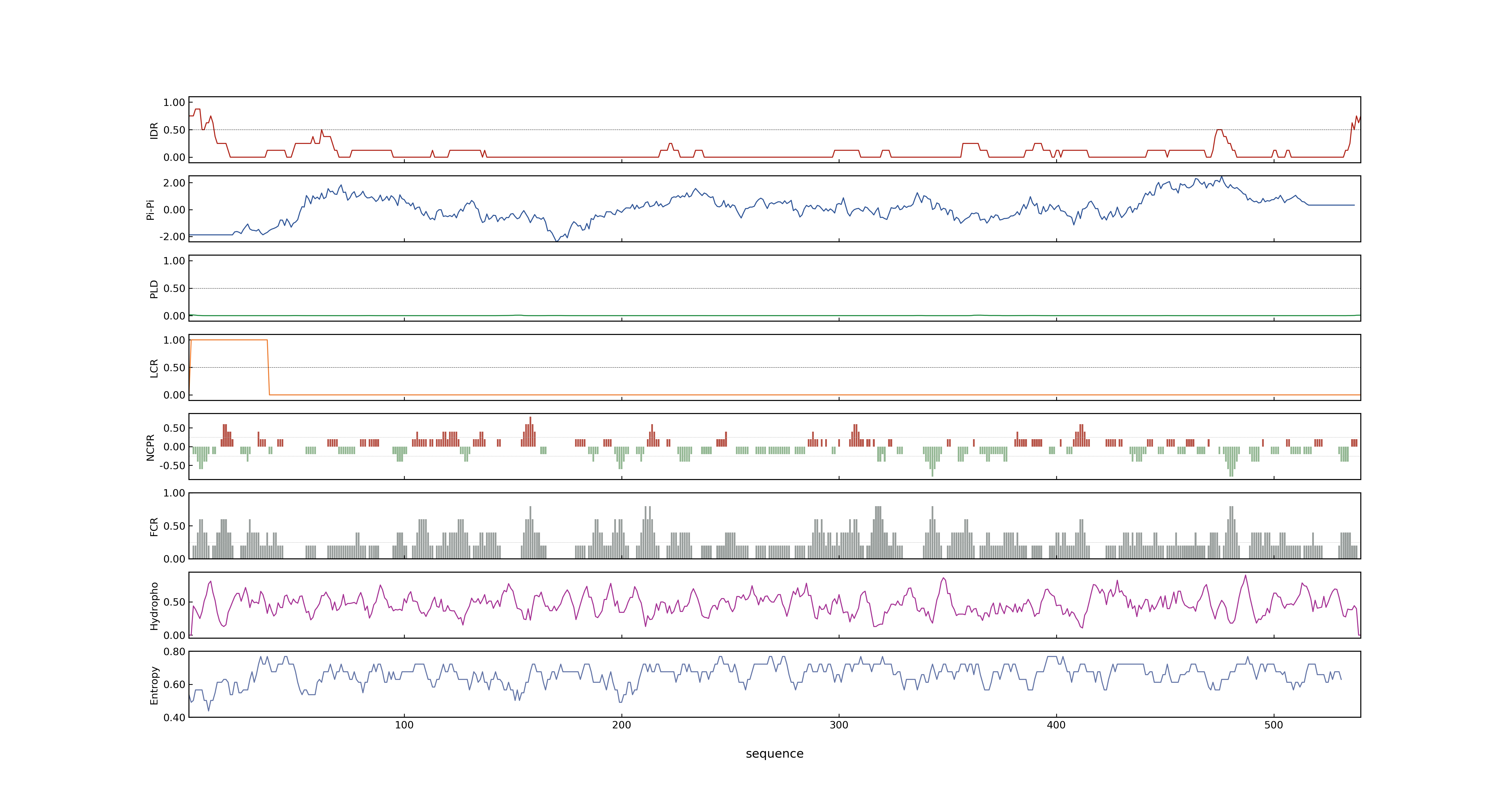Click the x-axis tick label 500
The image size is (1512, 806).
[x=1274, y=725]
